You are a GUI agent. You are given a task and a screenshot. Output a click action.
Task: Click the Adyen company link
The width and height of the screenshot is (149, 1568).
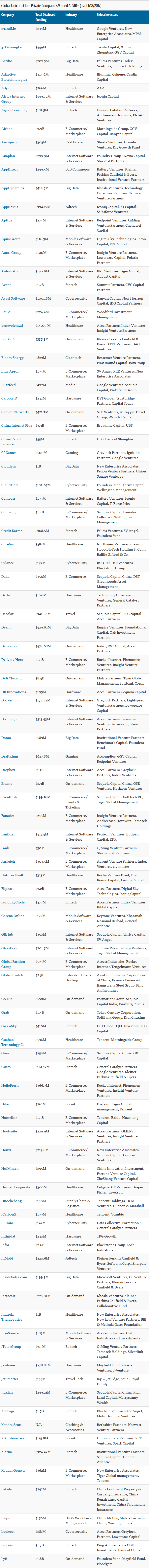[x=6, y=88]
